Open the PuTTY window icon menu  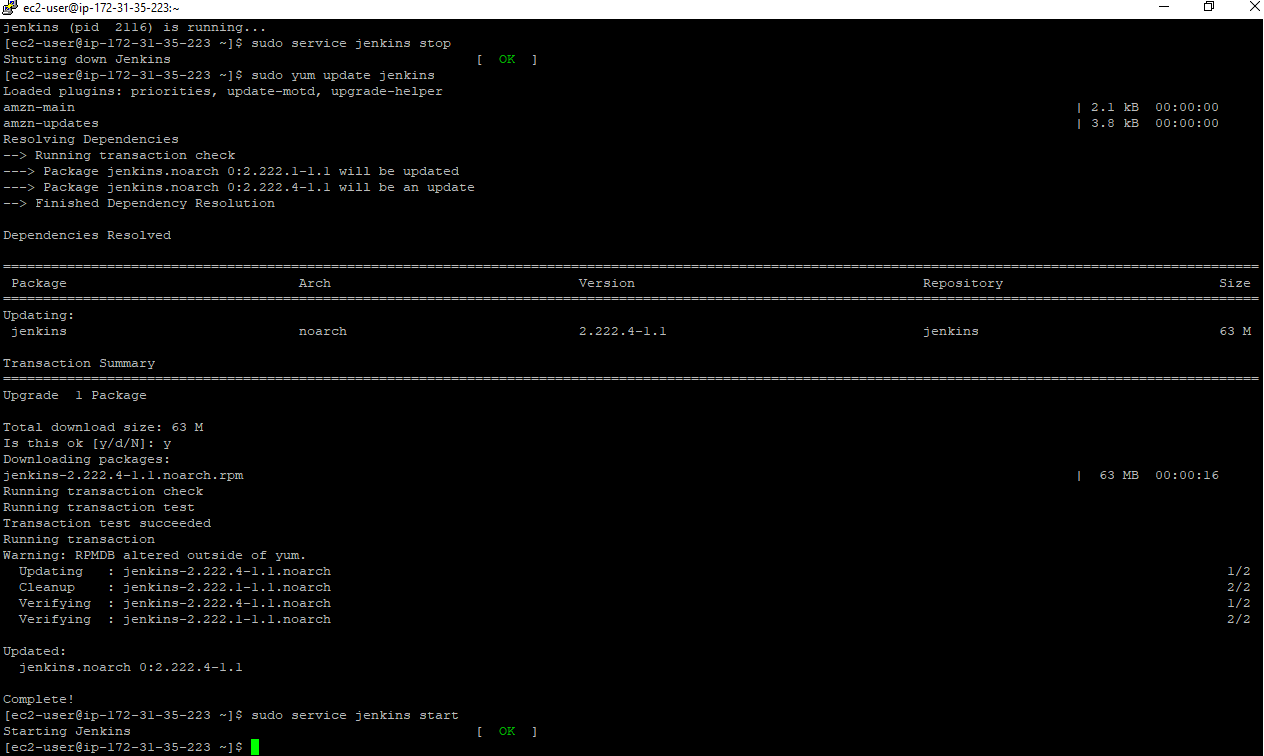coord(9,8)
